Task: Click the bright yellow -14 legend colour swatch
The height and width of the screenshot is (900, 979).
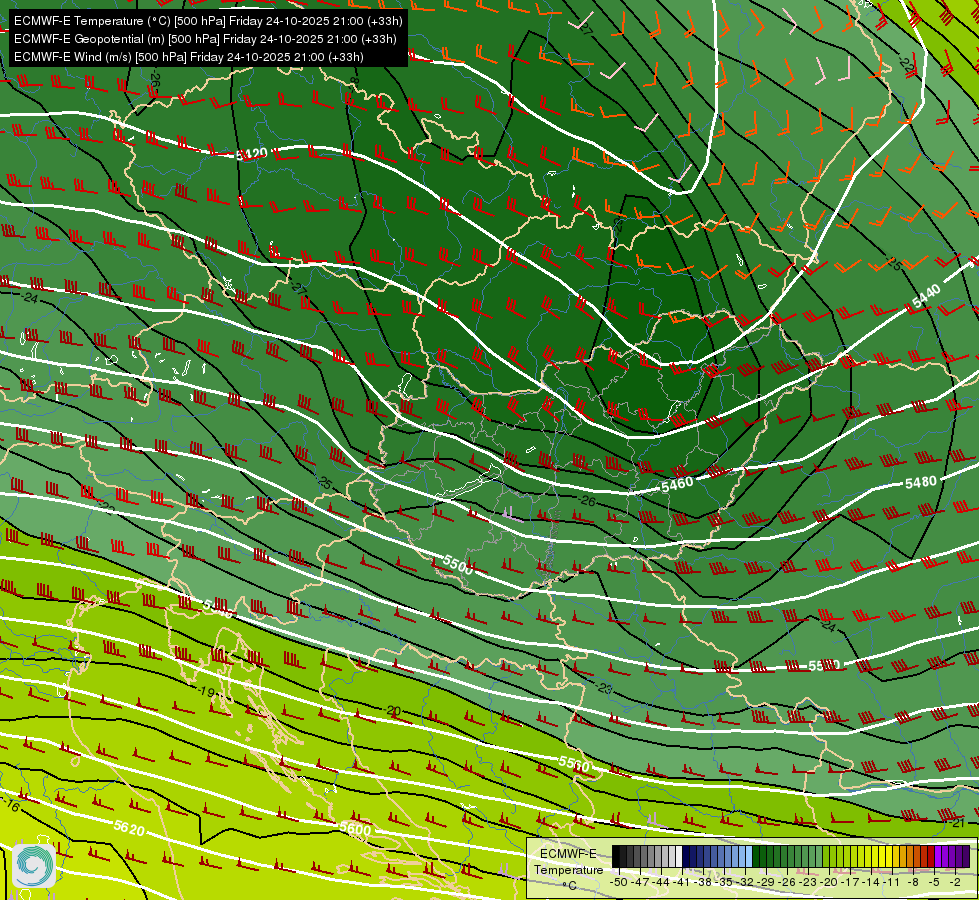Action: point(875,856)
